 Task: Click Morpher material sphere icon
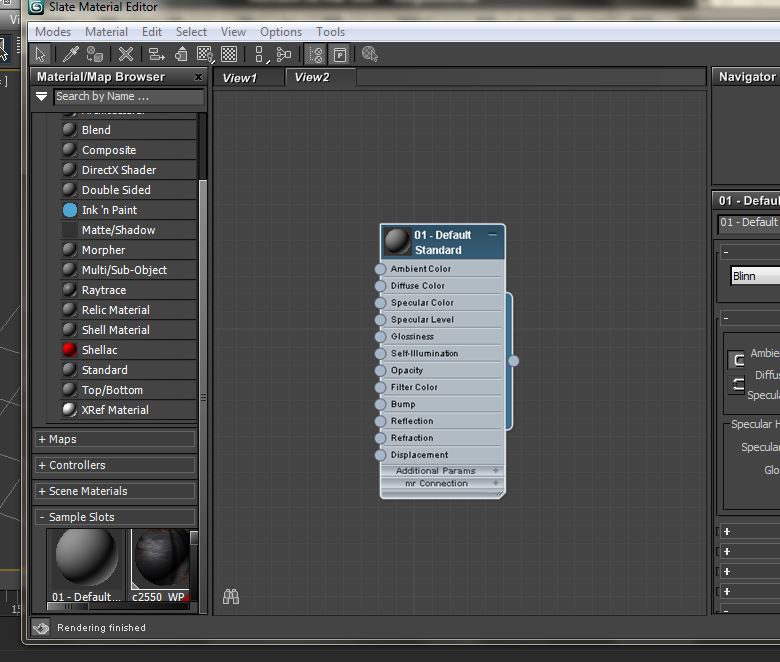70,250
